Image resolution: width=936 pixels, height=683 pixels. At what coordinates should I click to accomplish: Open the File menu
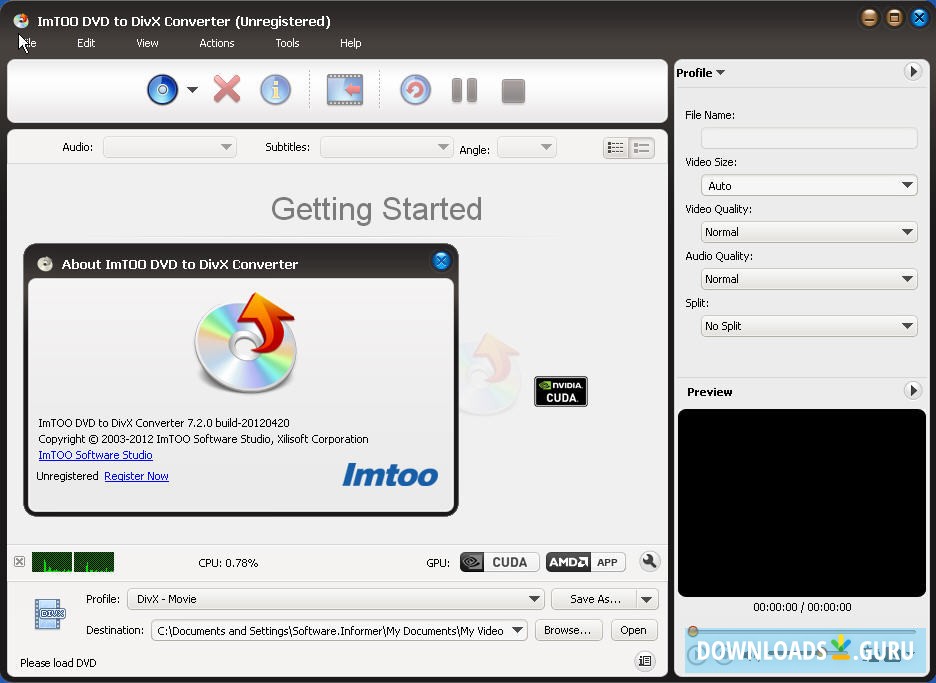click(27, 43)
